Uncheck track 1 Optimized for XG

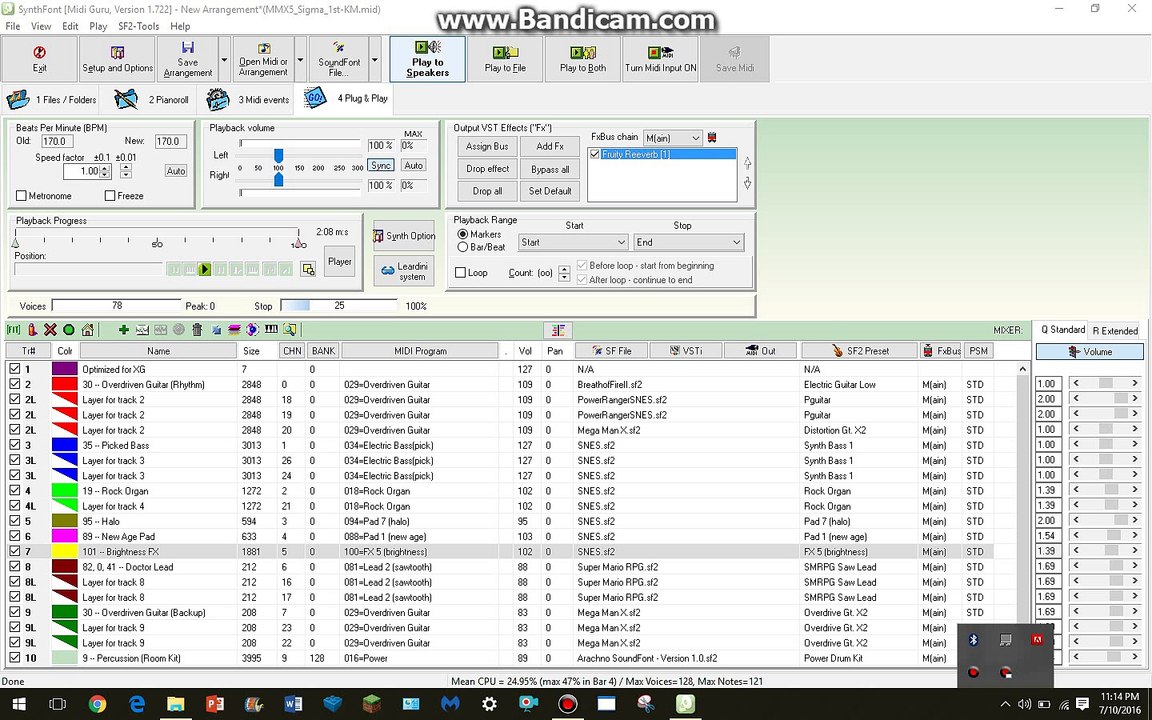(x=15, y=370)
